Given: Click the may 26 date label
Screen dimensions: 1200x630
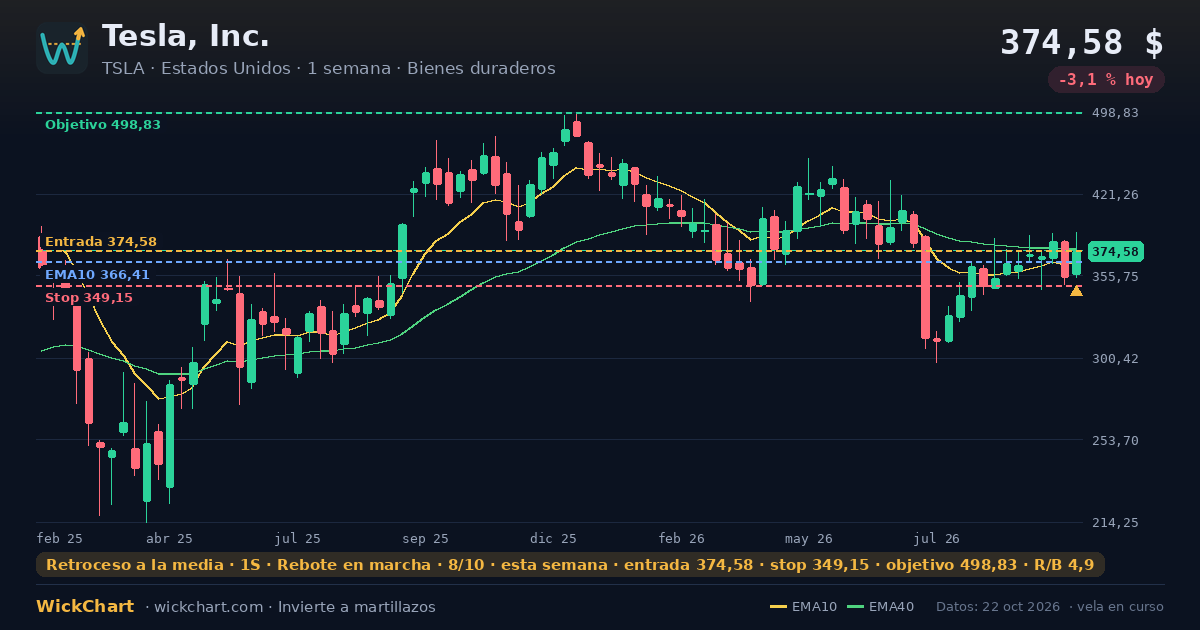Looking at the screenshot, I should click(x=810, y=538).
